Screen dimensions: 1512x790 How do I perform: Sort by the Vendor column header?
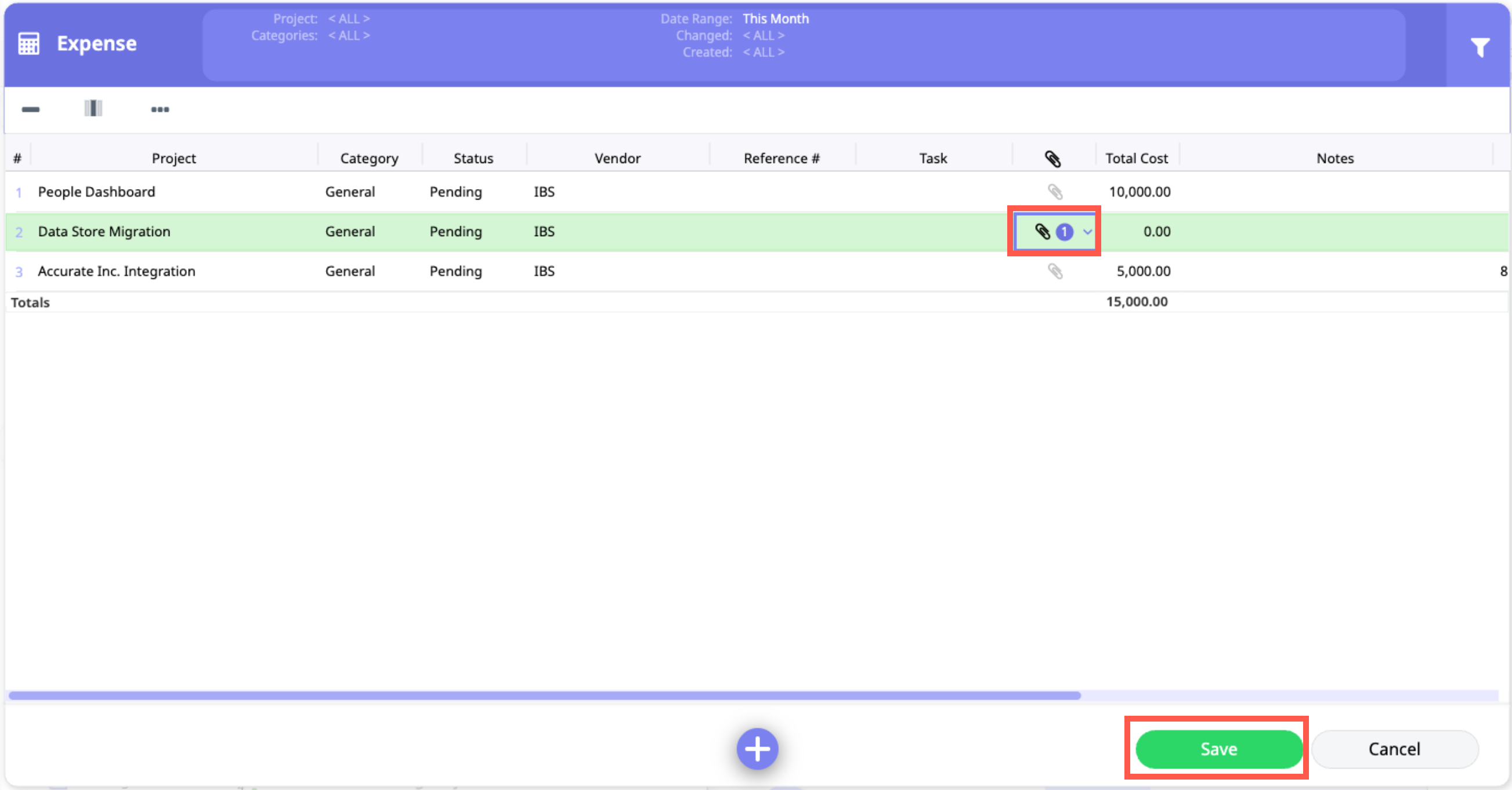coord(617,158)
